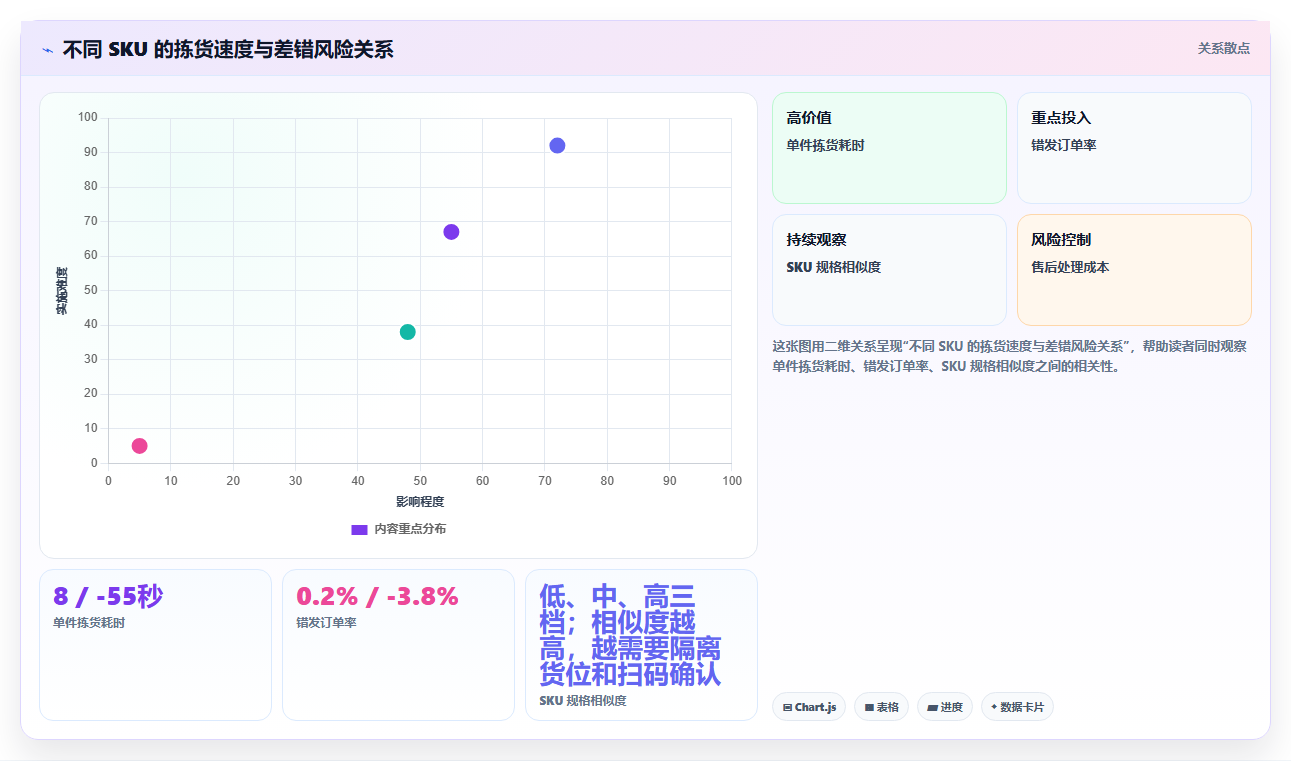Toggle the 内容重点分布 legend swatch
Screen dimensions: 1291x761
coord(359,529)
